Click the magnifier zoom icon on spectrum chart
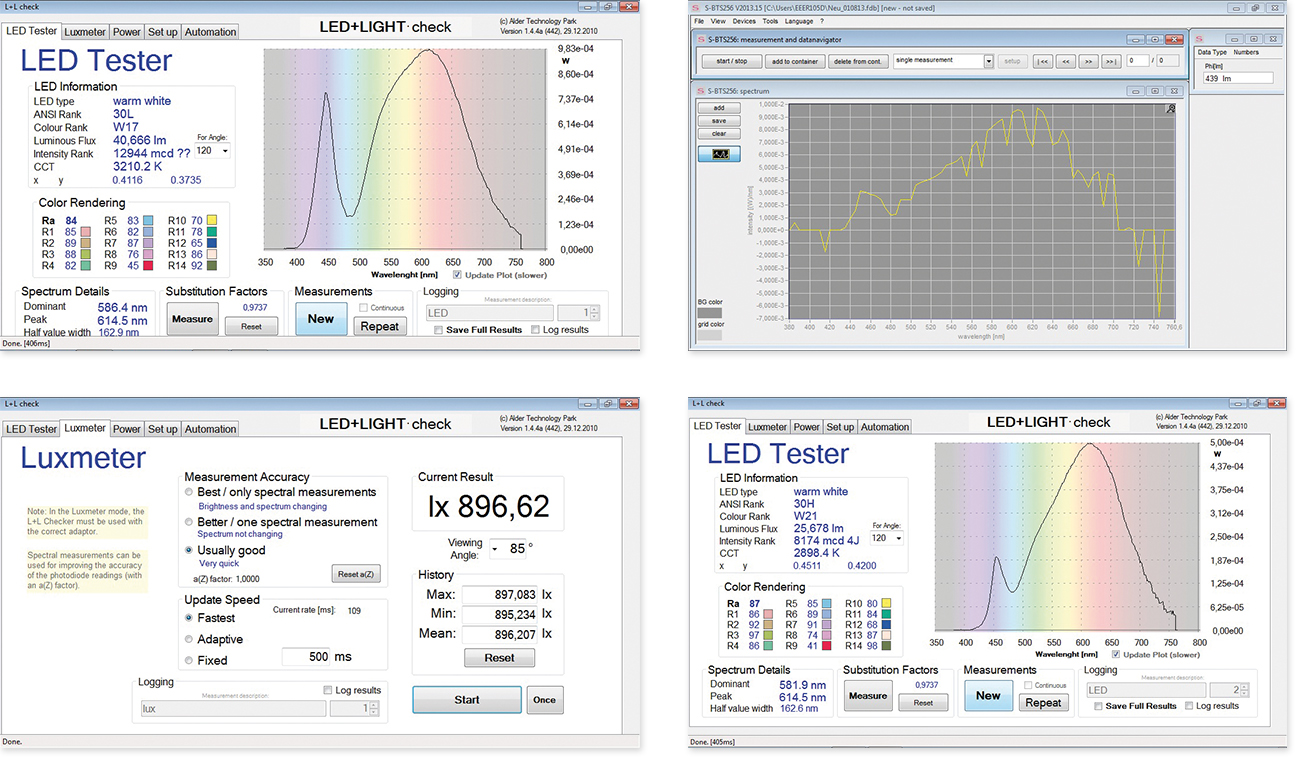Screen dimensions: 1302x760 (x=1171, y=107)
